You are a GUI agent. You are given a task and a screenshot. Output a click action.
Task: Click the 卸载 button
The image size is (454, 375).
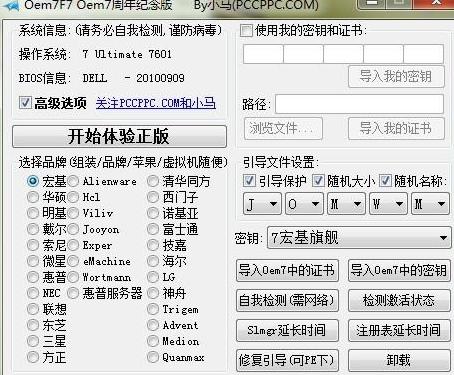point(399,360)
